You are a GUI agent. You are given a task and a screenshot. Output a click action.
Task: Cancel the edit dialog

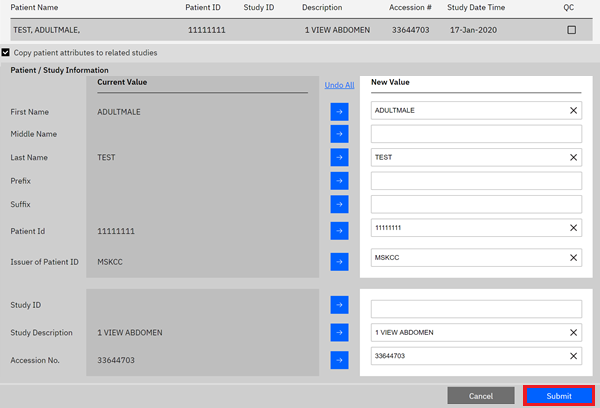coord(481,396)
